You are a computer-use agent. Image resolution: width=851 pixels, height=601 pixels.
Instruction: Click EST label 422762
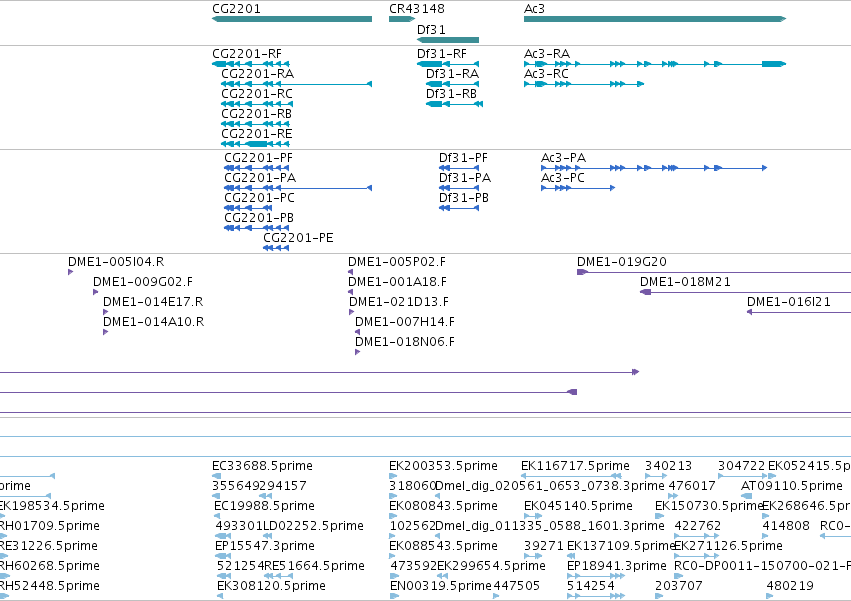pos(697,527)
